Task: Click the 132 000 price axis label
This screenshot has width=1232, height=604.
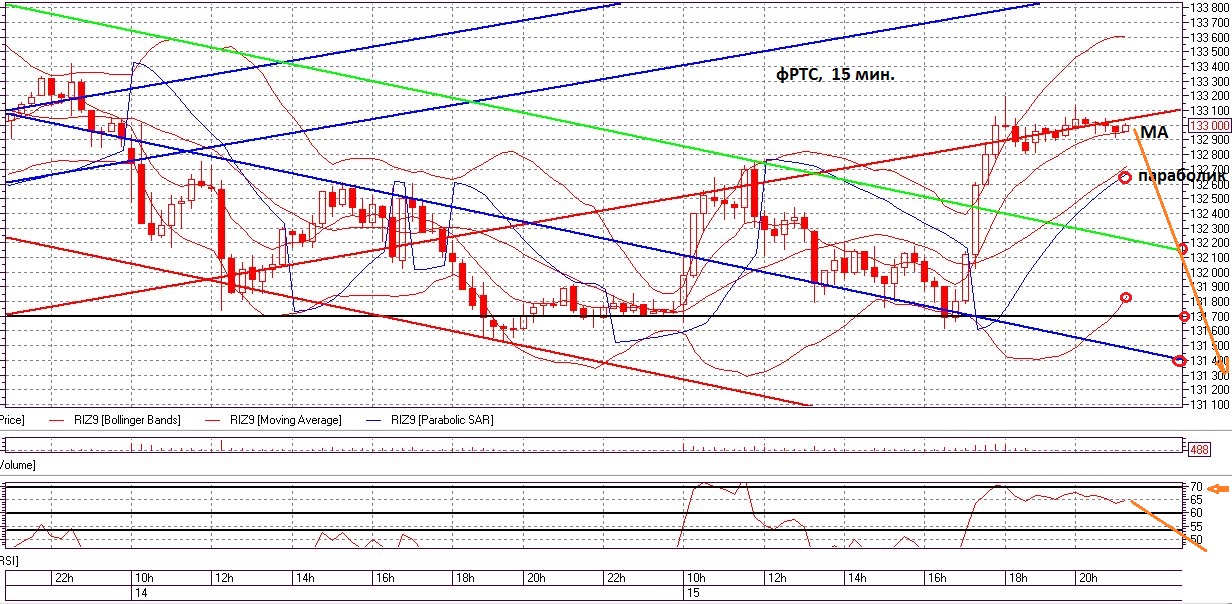Action: (1208, 272)
